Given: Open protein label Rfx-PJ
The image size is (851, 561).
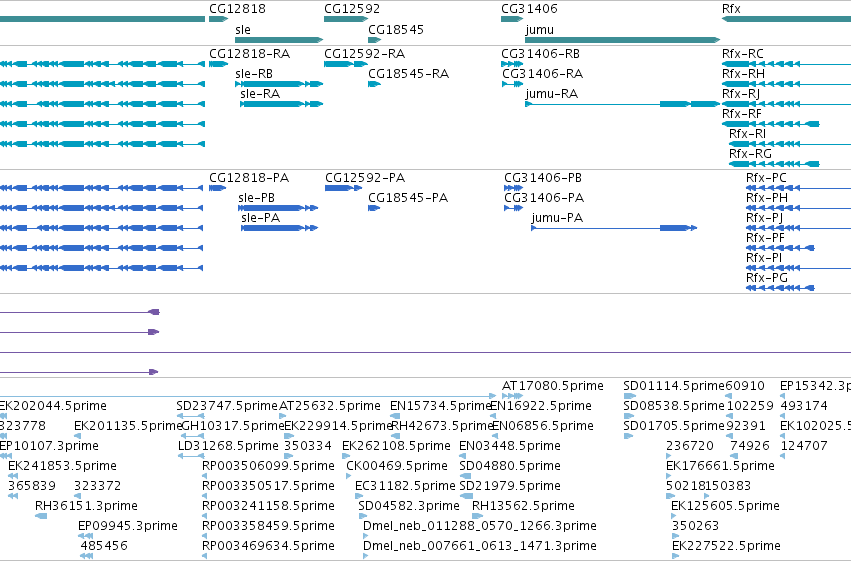Looking at the screenshot, I should [x=764, y=218].
